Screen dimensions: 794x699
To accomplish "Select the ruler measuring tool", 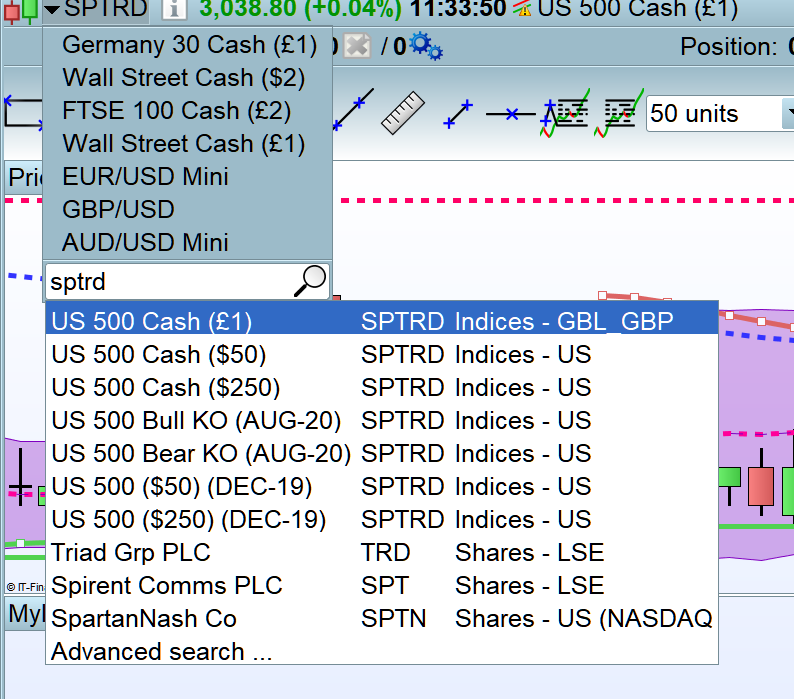I will pos(403,112).
